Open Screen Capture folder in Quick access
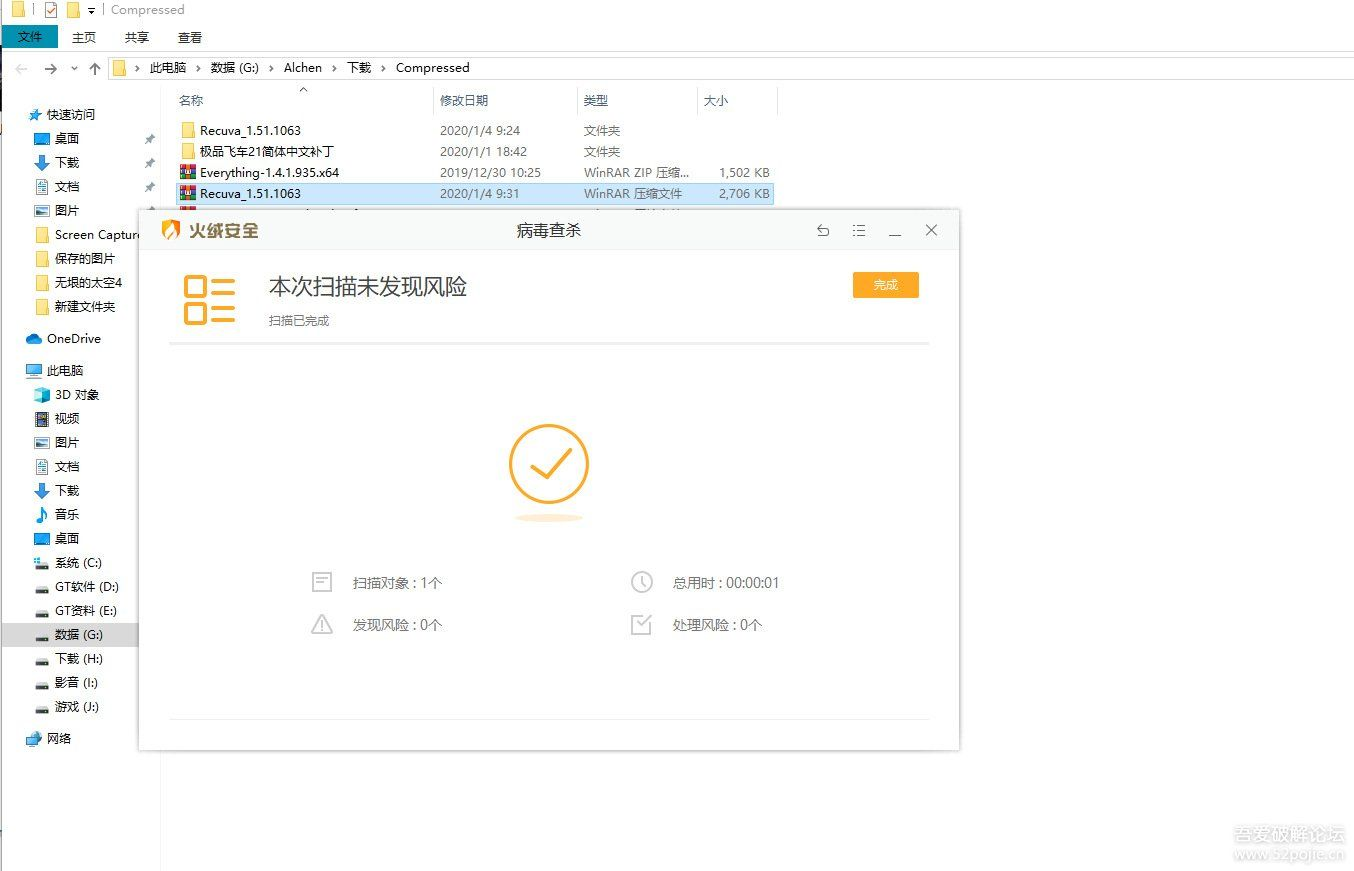The height and width of the screenshot is (871, 1354). point(87,235)
